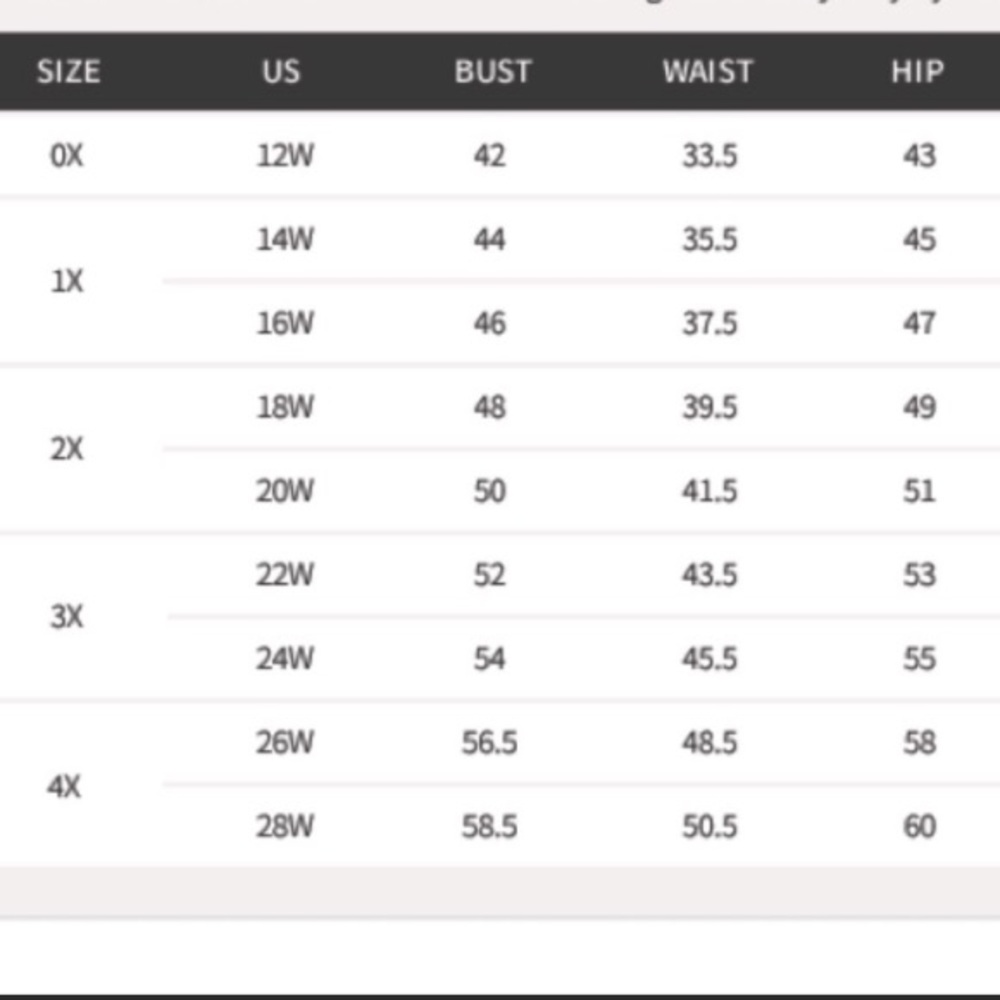Click waist value 33.5 for 12W
The image size is (1000, 1000).
click(x=710, y=156)
